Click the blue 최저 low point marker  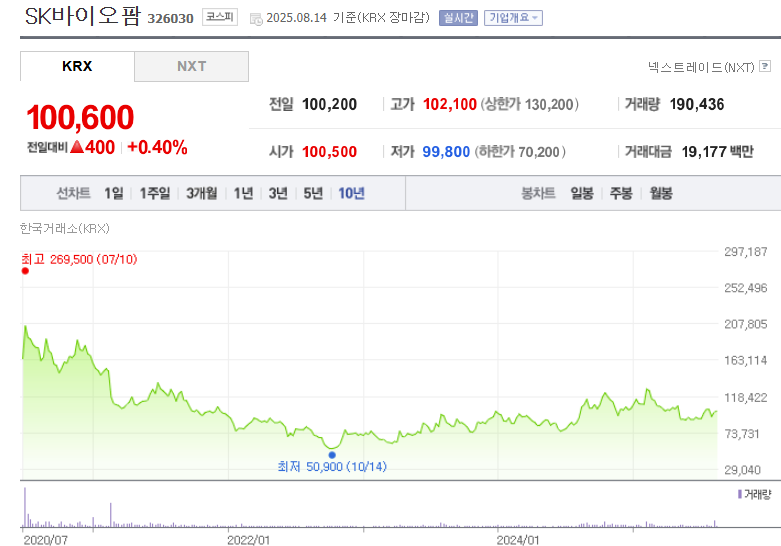click(332, 455)
